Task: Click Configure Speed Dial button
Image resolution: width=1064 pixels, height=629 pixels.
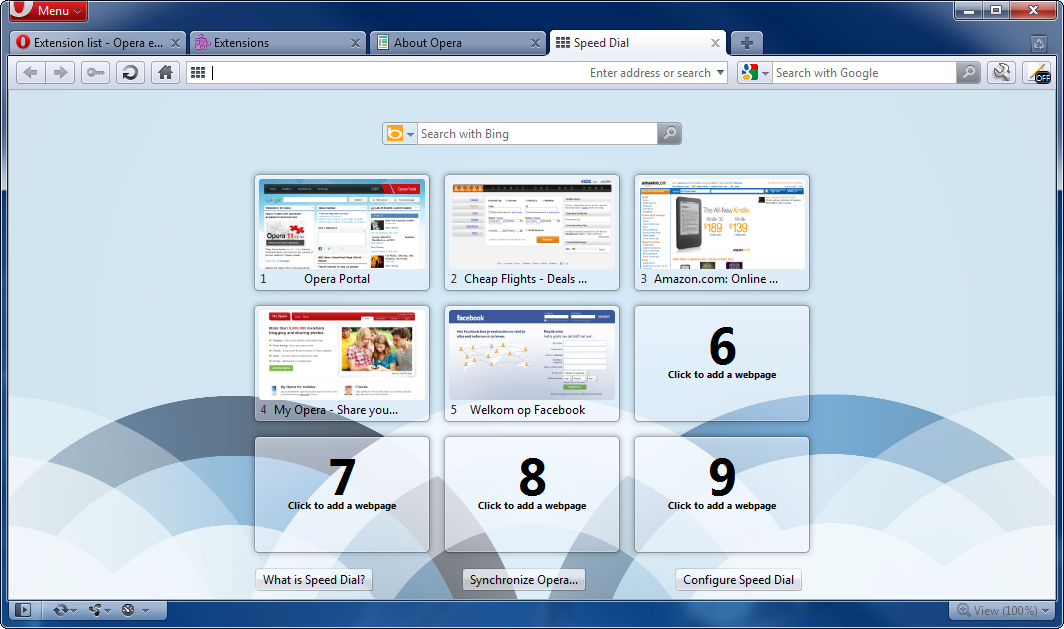Action: [738, 579]
